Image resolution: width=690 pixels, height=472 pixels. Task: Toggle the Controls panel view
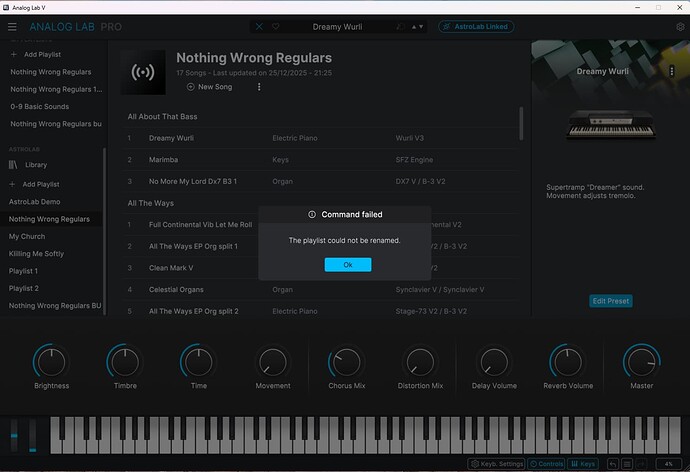coord(546,464)
